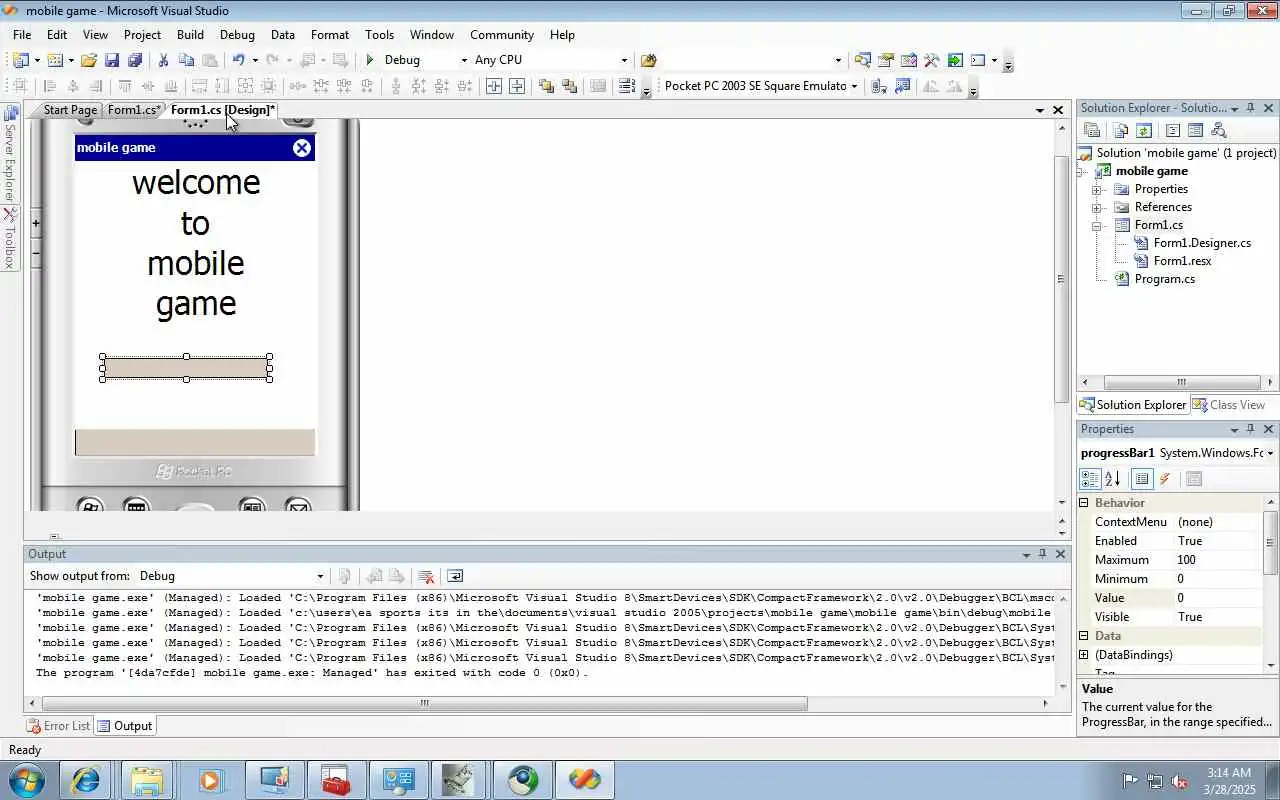The image size is (1280, 800).
Task: Click the Value property field
Action: click(1218, 598)
